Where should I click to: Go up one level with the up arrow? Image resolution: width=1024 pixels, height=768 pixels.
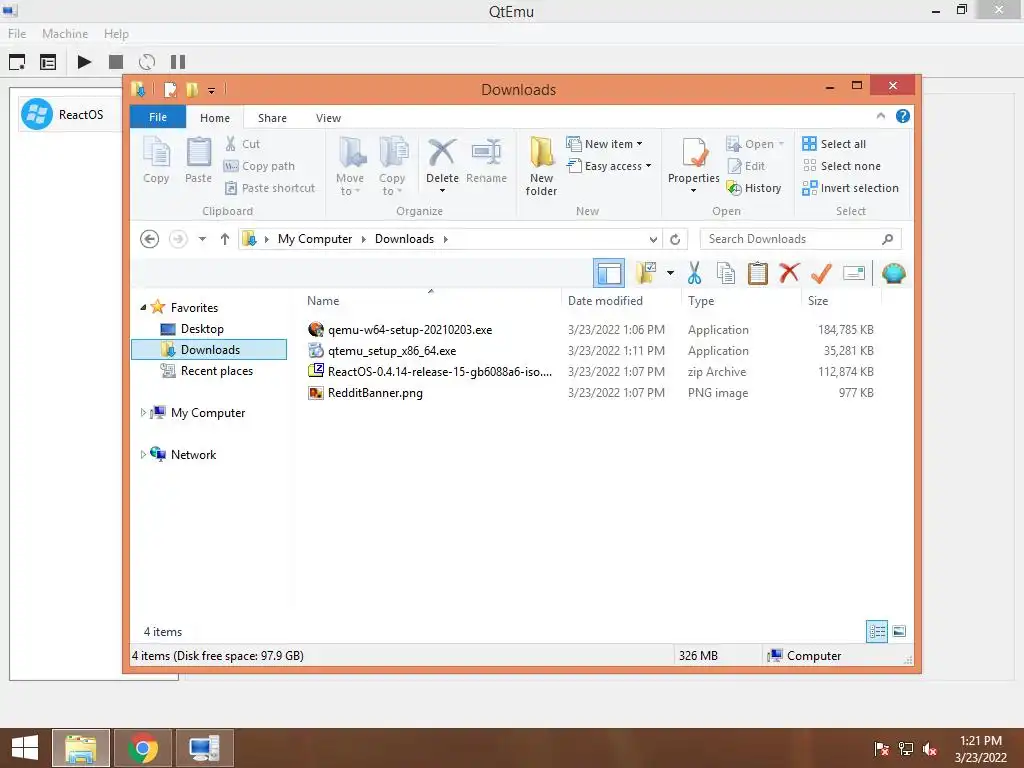(x=225, y=239)
